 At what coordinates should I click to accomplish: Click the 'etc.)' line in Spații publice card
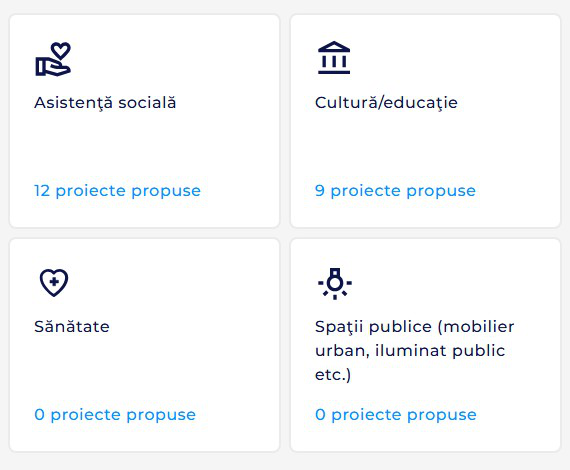pyautogui.click(x=333, y=375)
